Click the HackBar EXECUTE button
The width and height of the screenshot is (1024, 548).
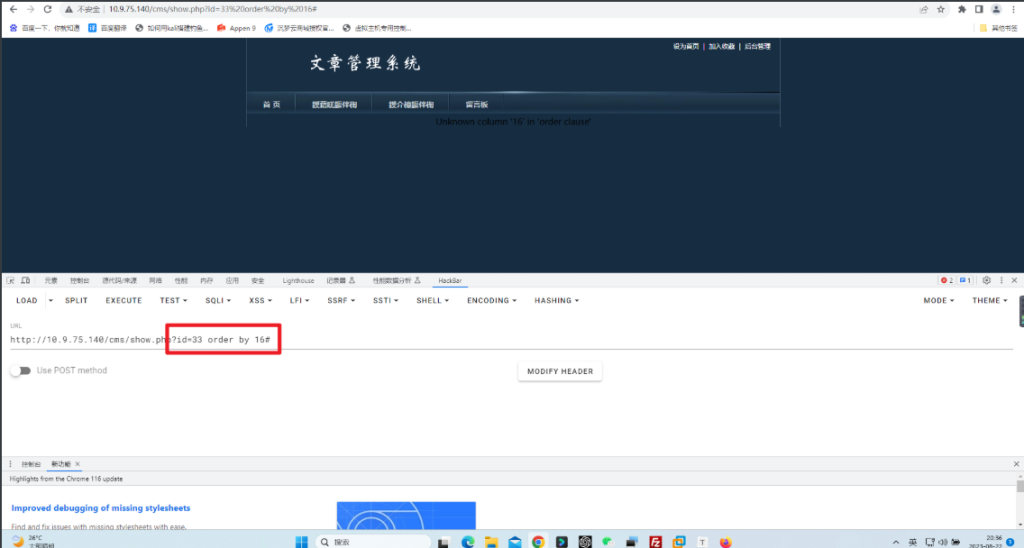point(123,300)
